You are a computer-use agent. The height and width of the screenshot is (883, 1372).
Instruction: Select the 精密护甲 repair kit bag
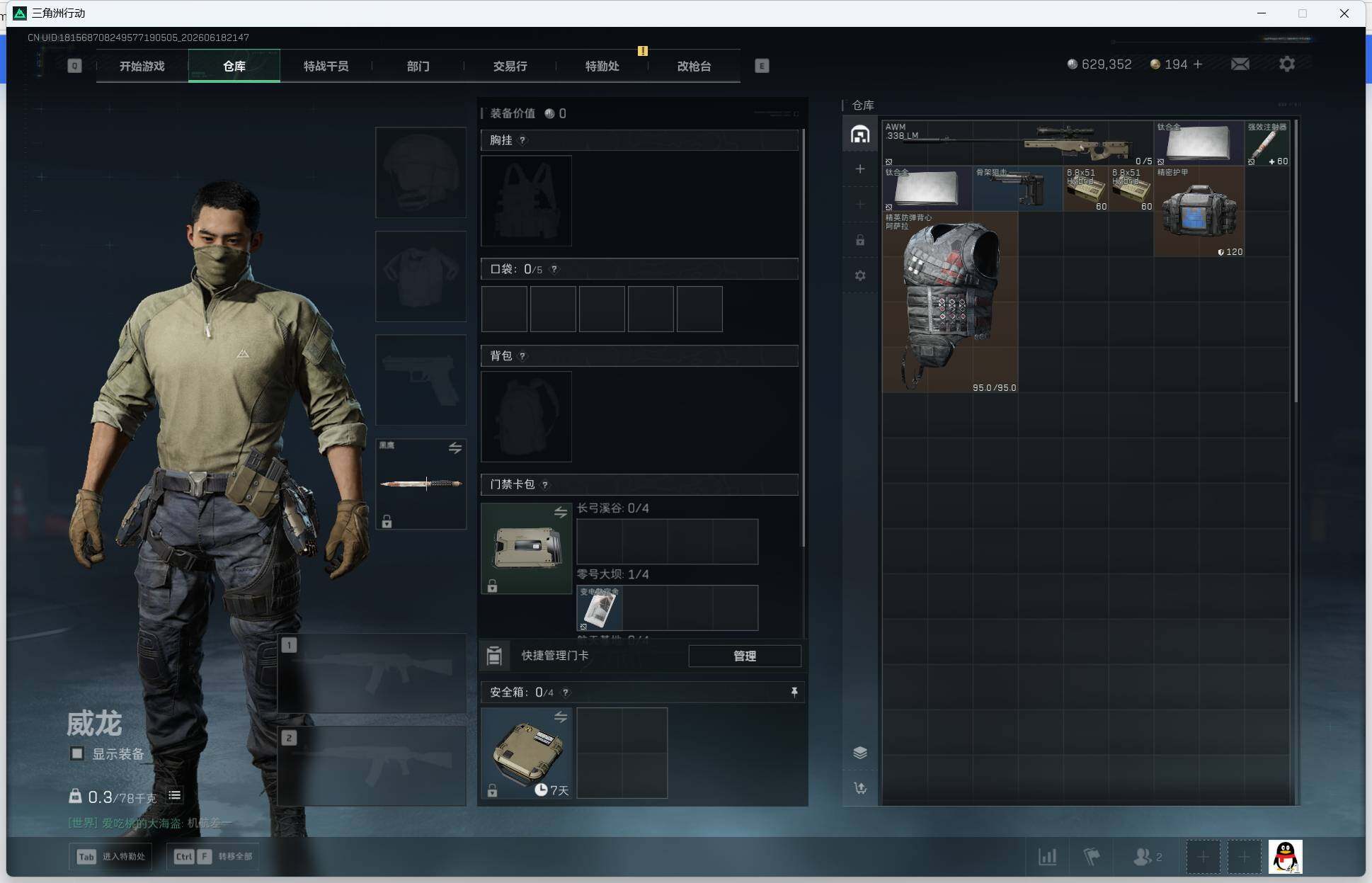(x=1199, y=211)
